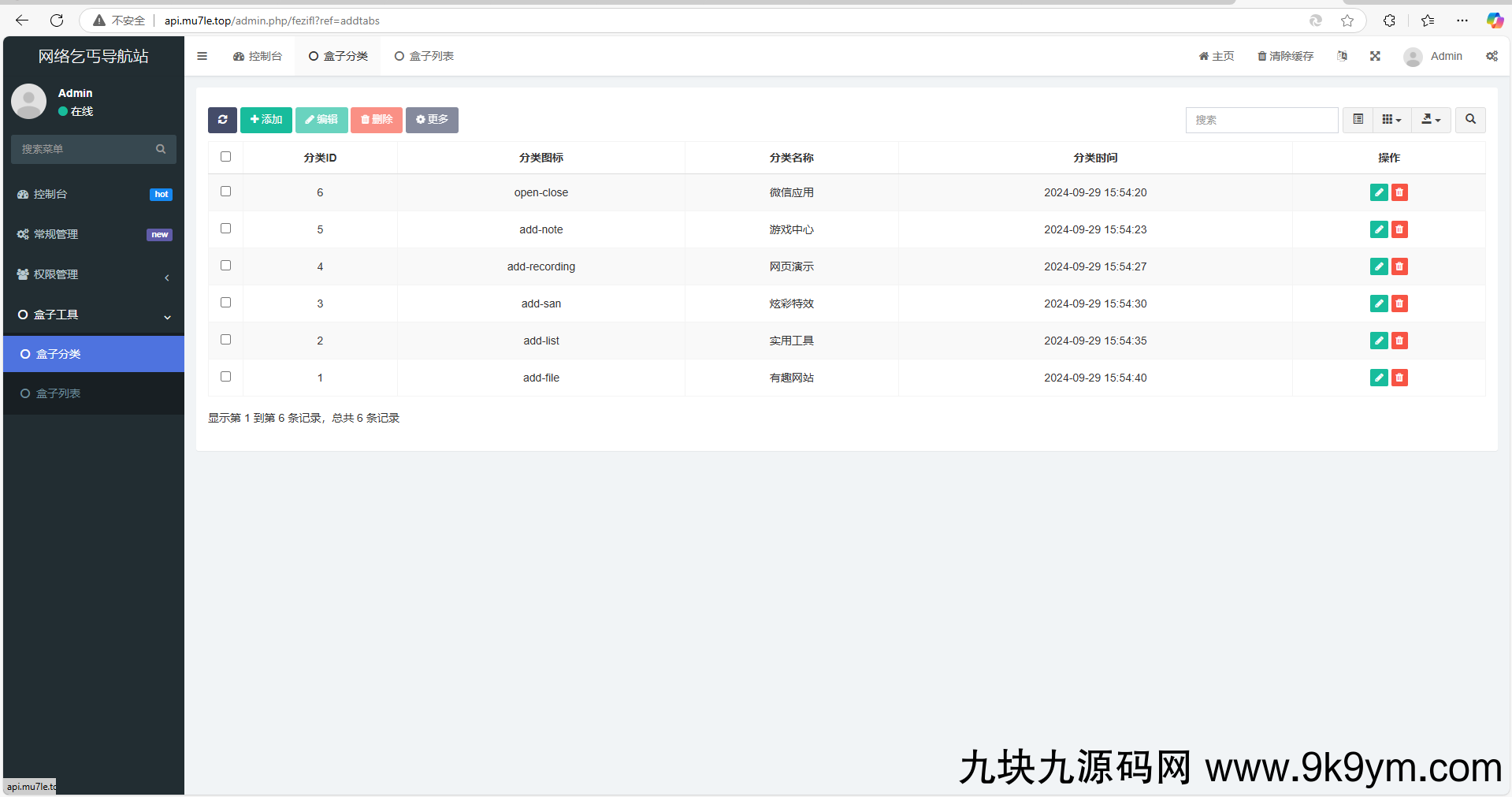Click the table 搜索 input field

[1261, 120]
